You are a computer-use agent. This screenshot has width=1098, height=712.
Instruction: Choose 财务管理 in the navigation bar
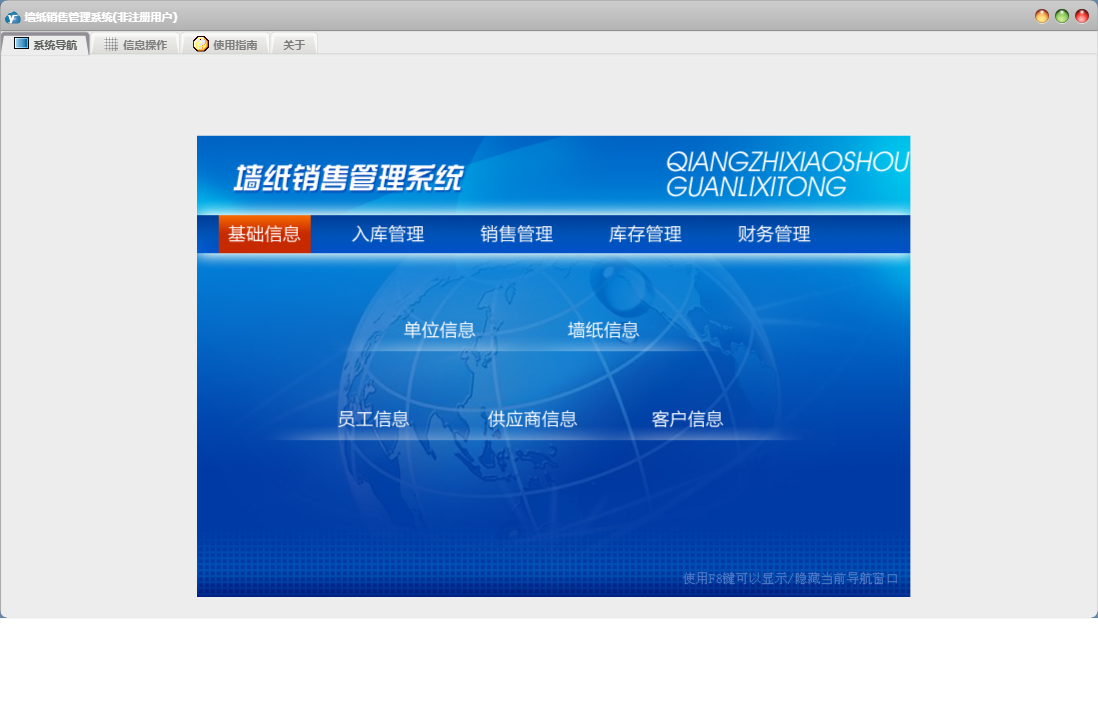[774, 234]
